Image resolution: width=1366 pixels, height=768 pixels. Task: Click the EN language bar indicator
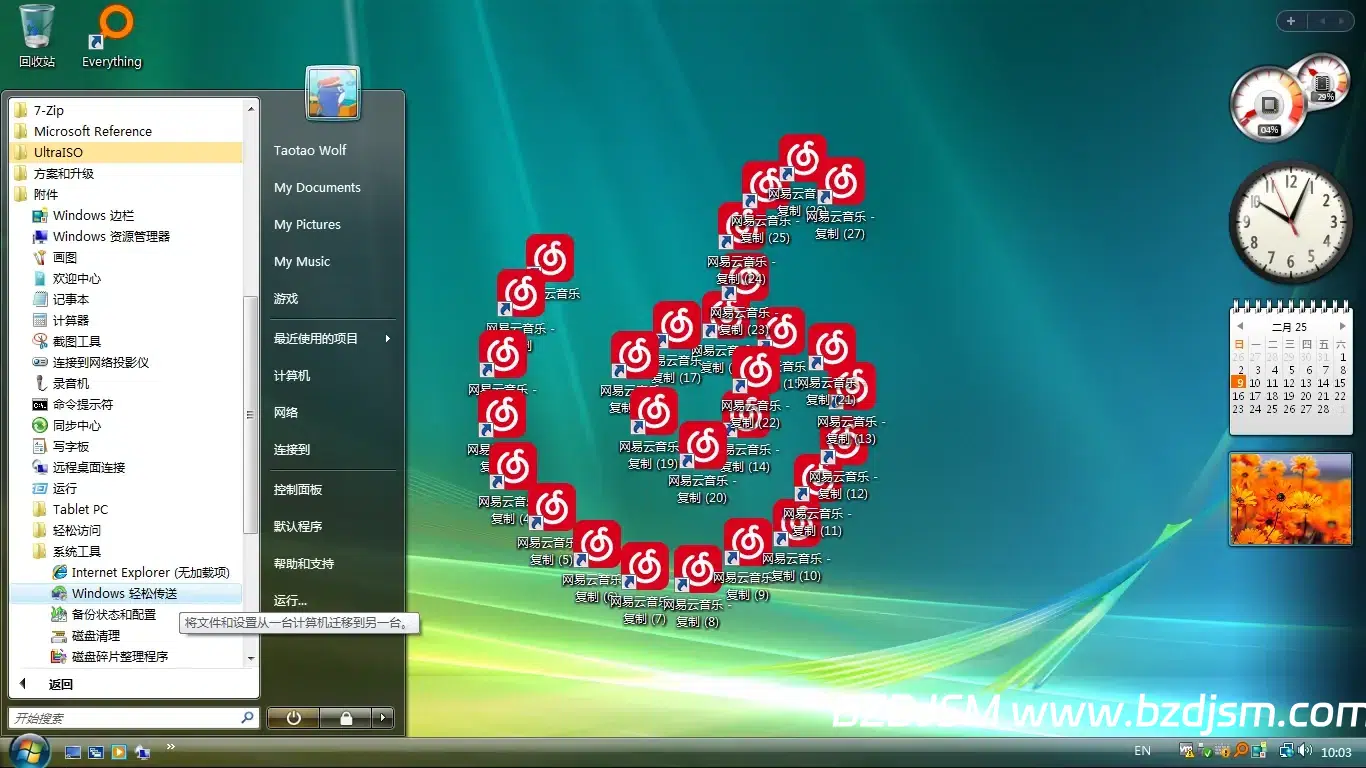pyautogui.click(x=1142, y=751)
